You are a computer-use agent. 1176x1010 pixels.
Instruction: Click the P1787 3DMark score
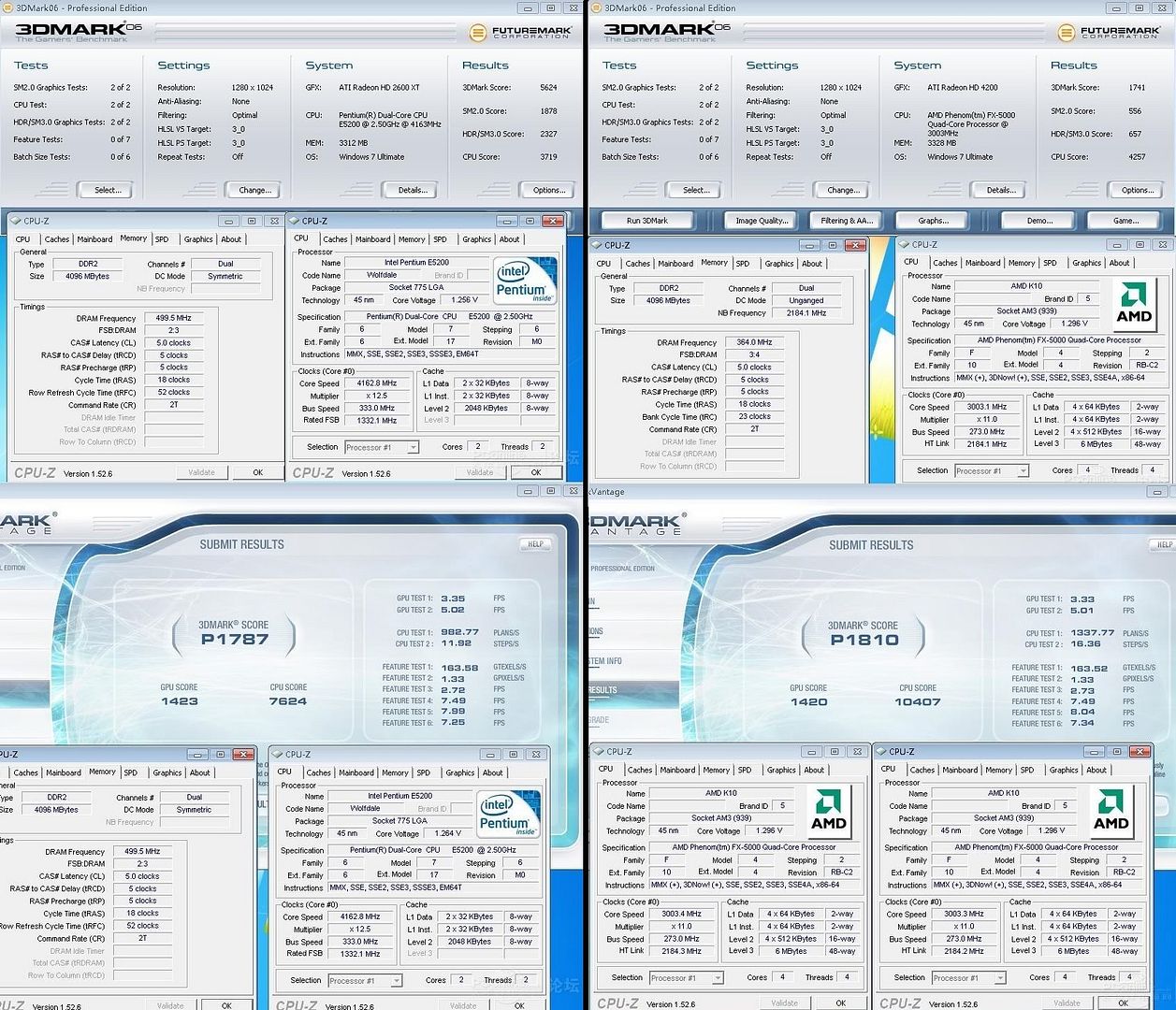[x=235, y=640]
